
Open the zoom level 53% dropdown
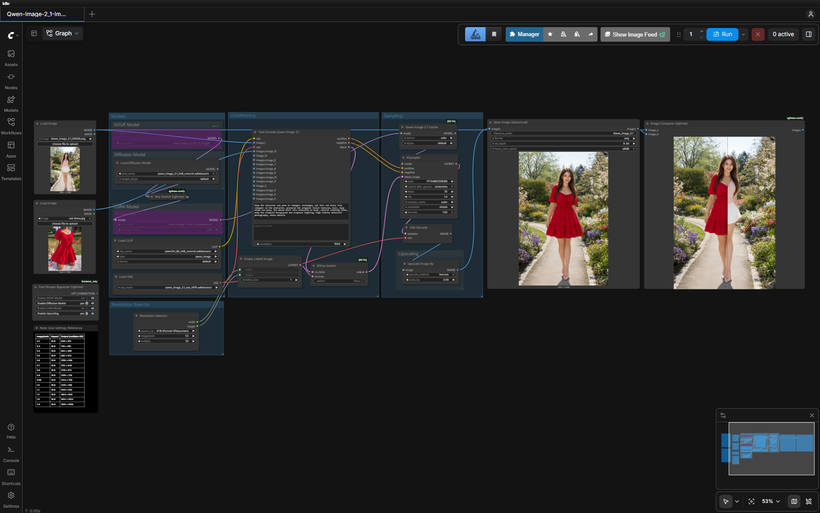771,501
